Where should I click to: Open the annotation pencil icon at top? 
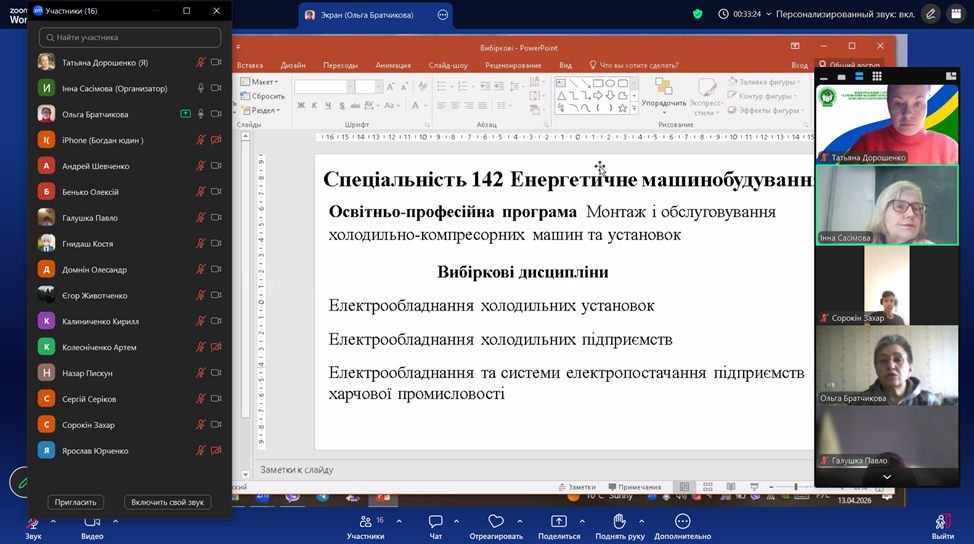click(931, 14)
